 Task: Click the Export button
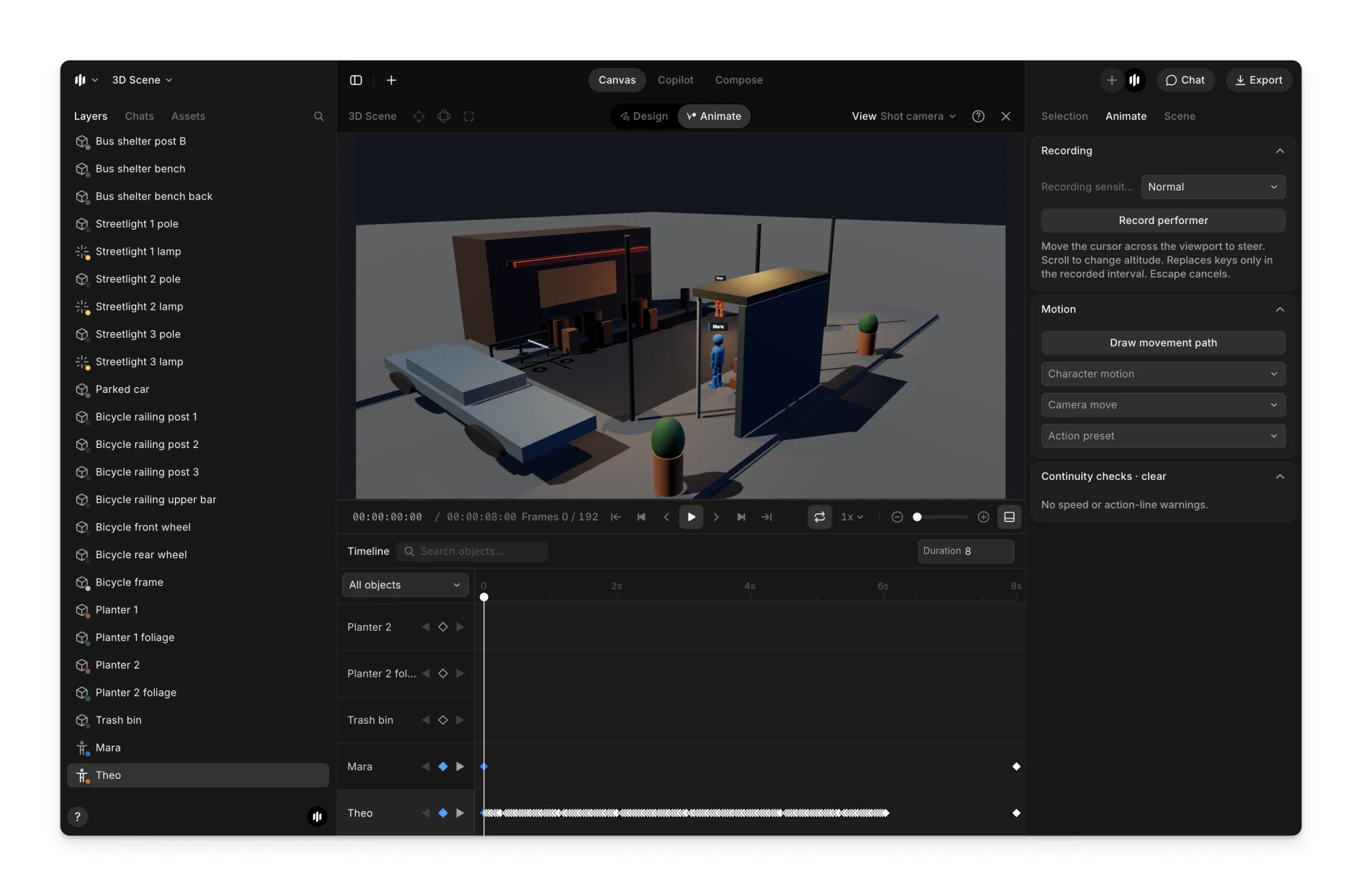point(1258,80)
